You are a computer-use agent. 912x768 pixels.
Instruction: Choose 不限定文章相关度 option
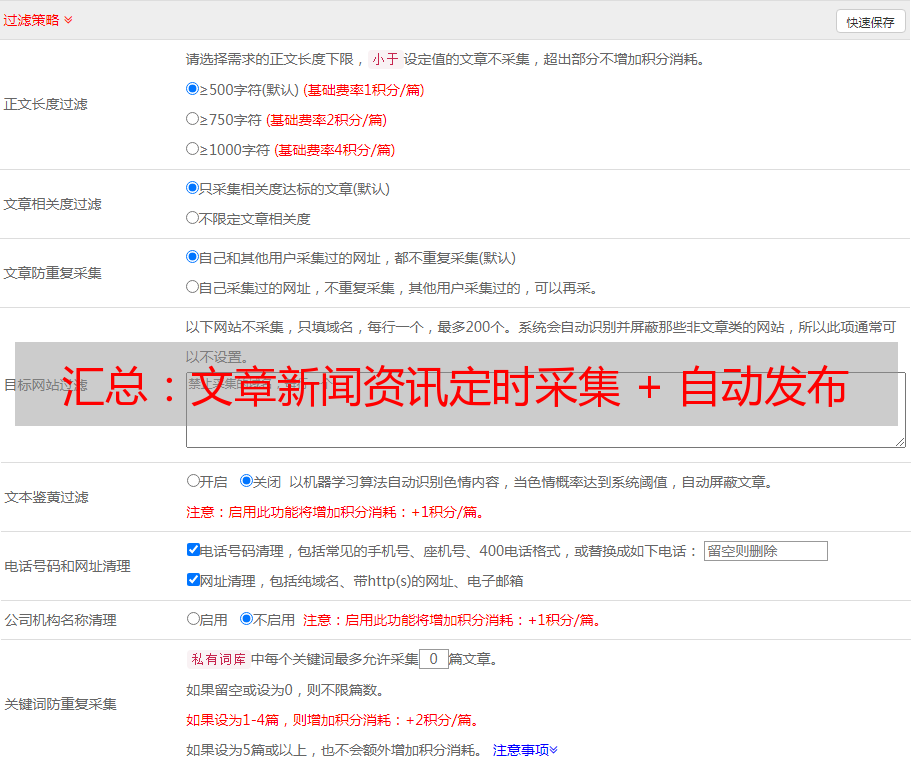(x=193, y=218)
